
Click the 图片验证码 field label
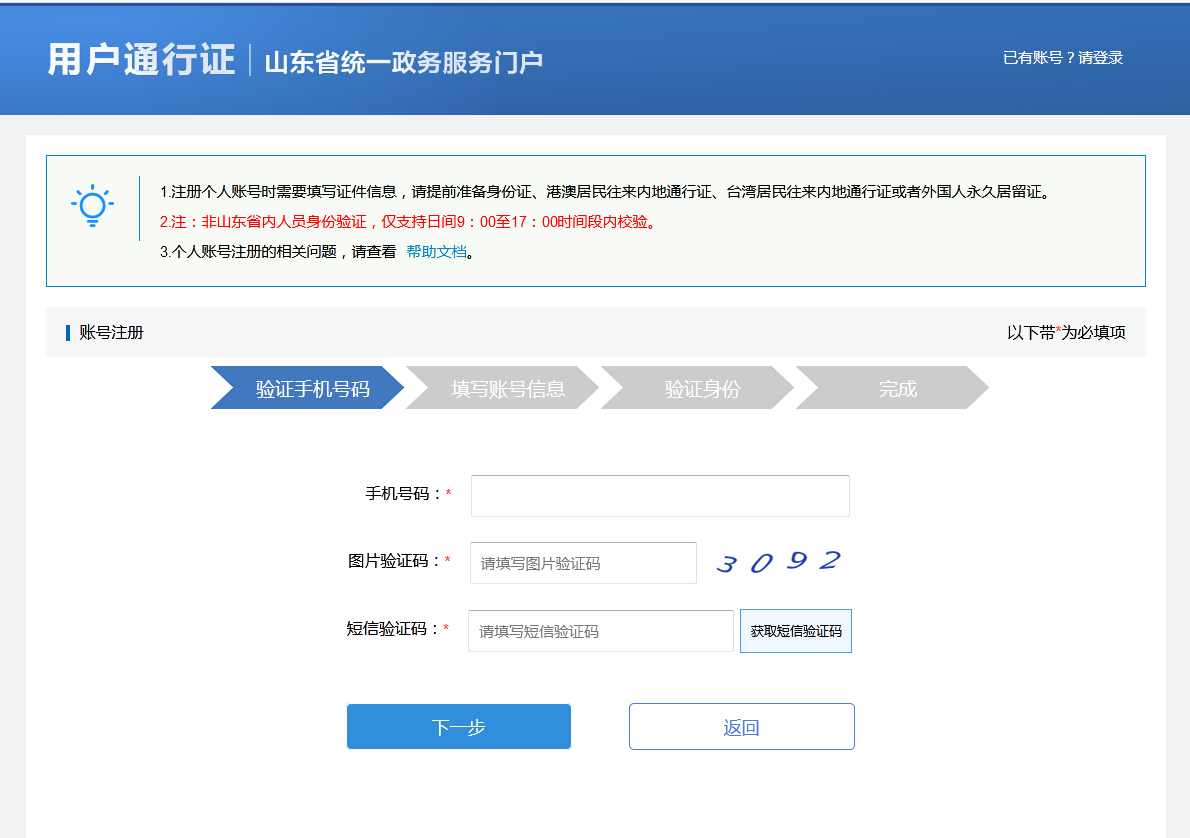pos(394,561)
